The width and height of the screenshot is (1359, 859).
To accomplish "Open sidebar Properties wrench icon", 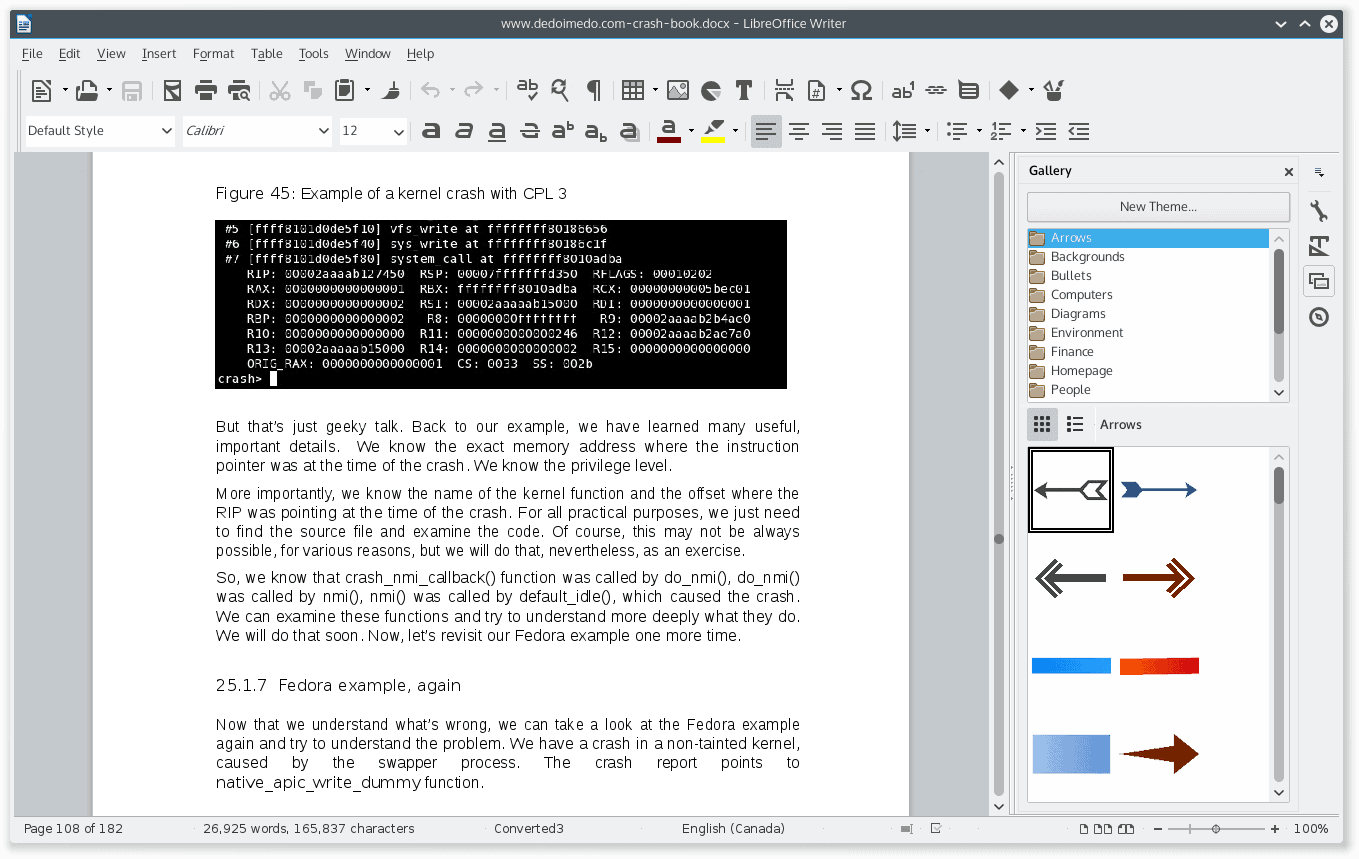I will click(x=1319, y=211).
